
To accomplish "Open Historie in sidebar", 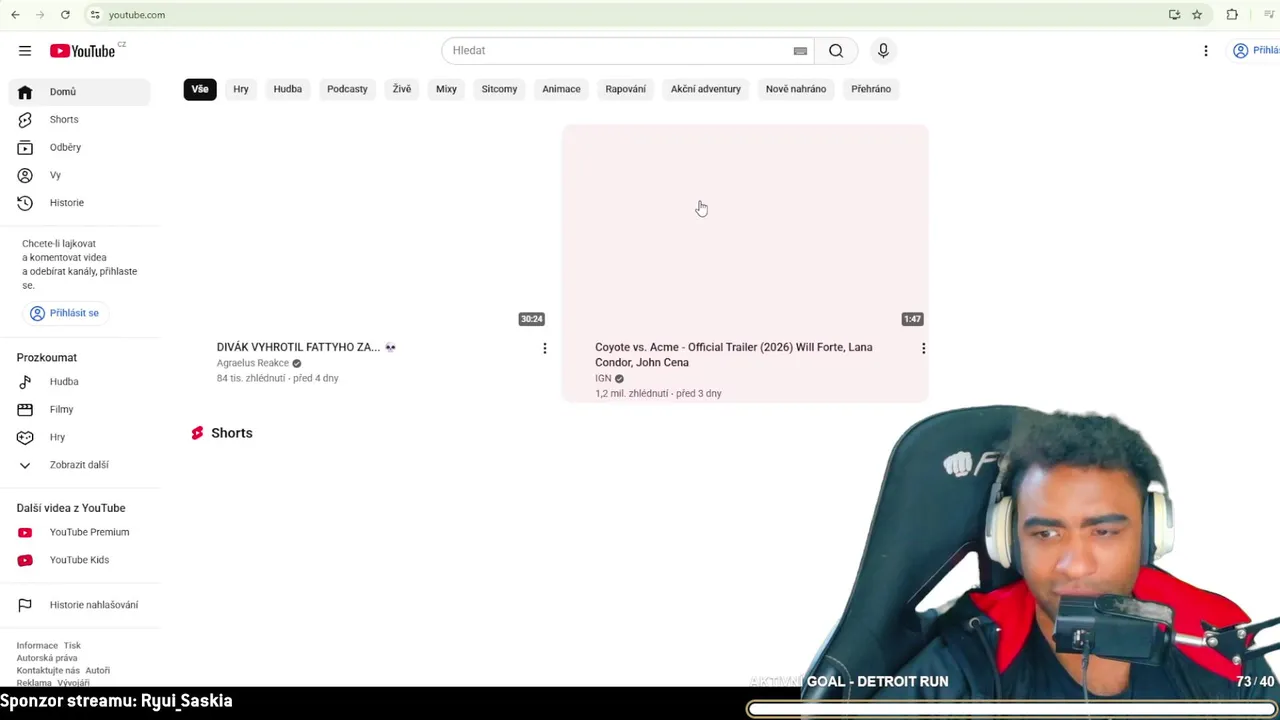I will [x=80, y=203].
